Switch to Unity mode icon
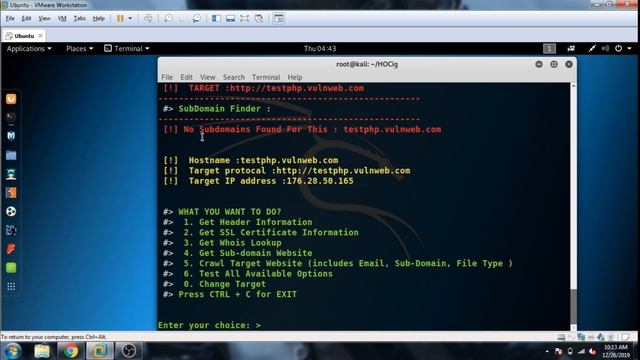Screen dimensions: 640x360 point(259,18)
